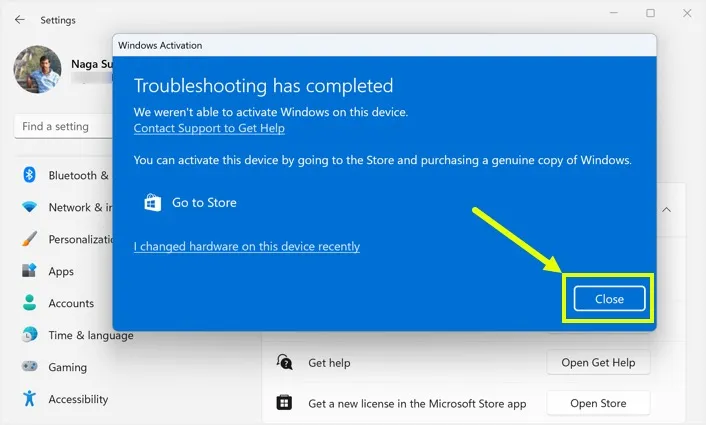This screenshot has width=706, height=425.
Task: Close the Settings window
Action: (687, 13)
